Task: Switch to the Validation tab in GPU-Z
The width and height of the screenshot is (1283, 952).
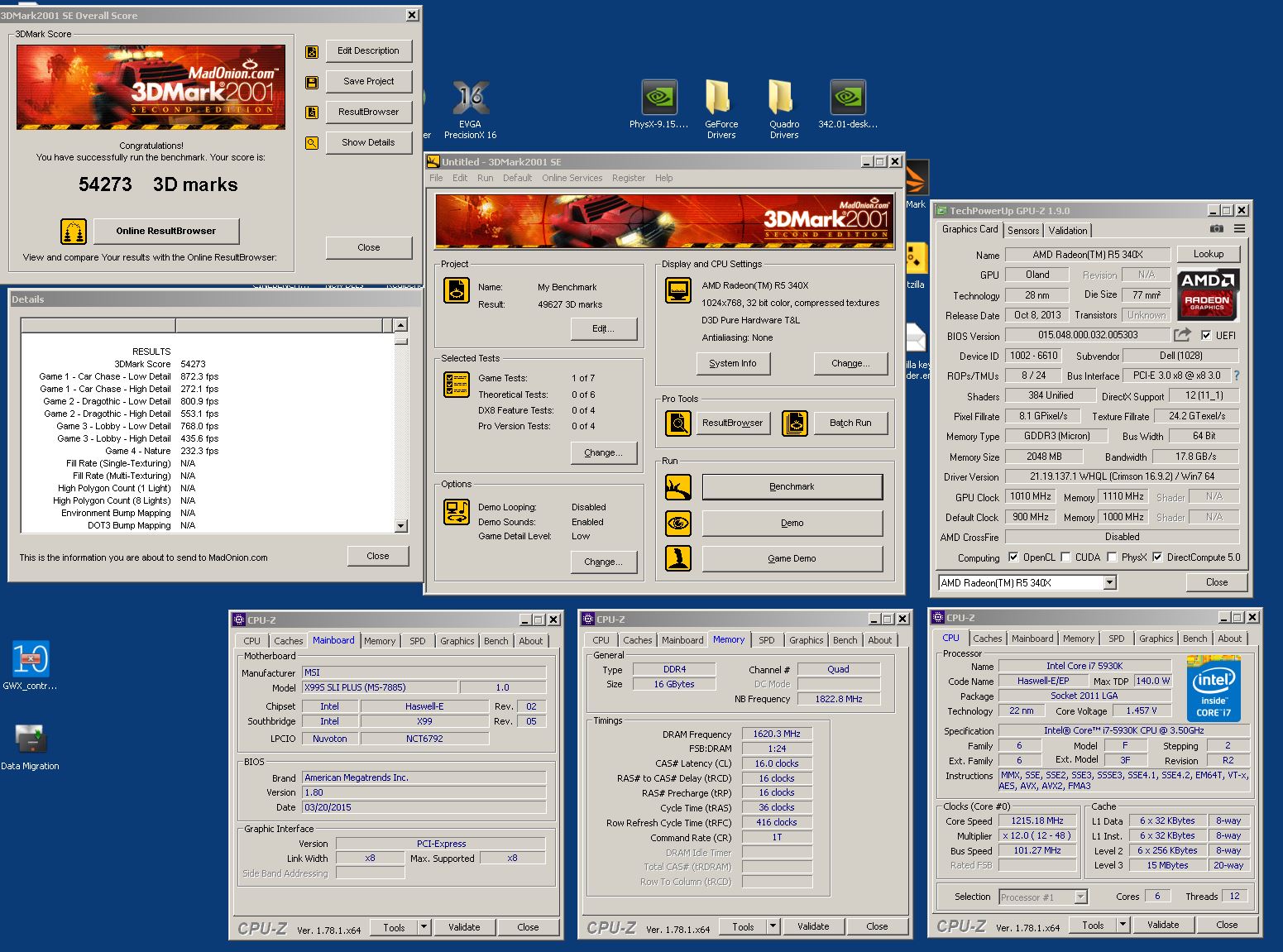Action: click(1068, 231)
